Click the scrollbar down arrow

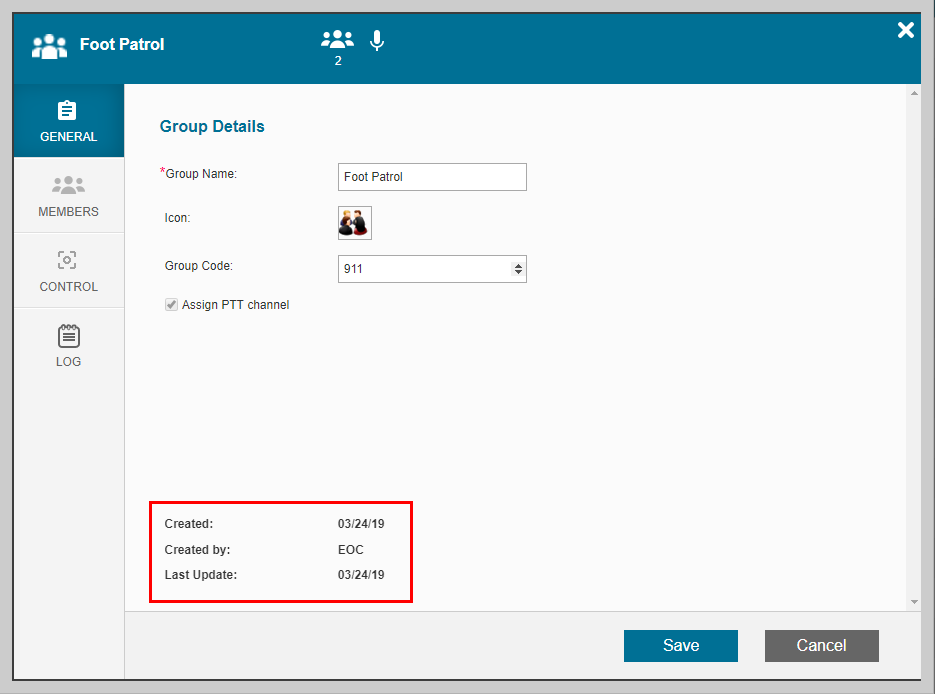click(x=914, y=602)
